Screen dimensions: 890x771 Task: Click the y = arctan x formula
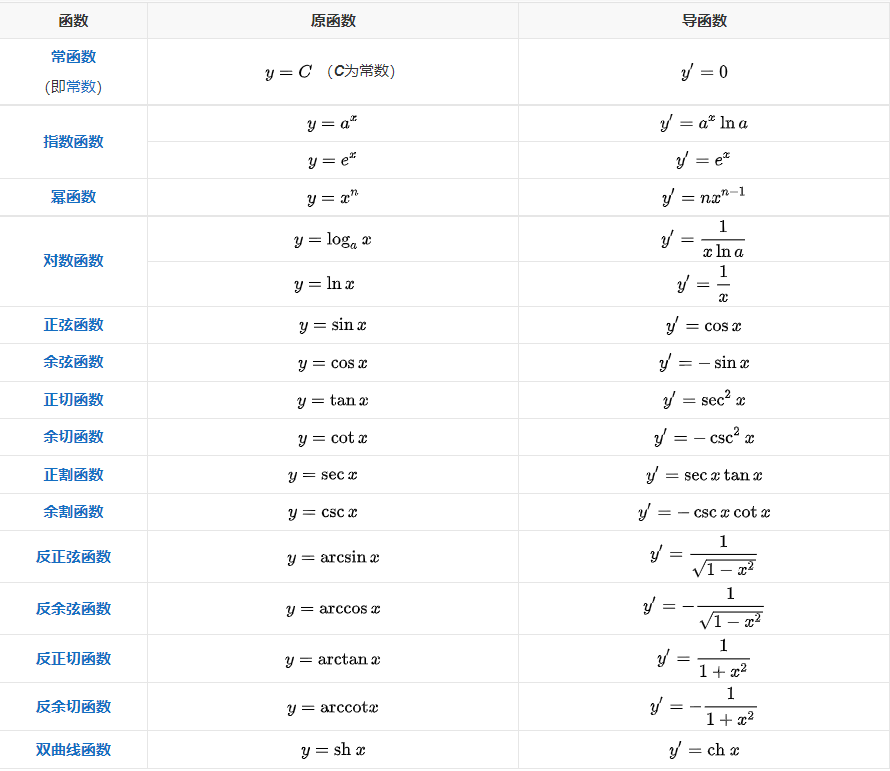pyautogui.click(x=333, y=660)
